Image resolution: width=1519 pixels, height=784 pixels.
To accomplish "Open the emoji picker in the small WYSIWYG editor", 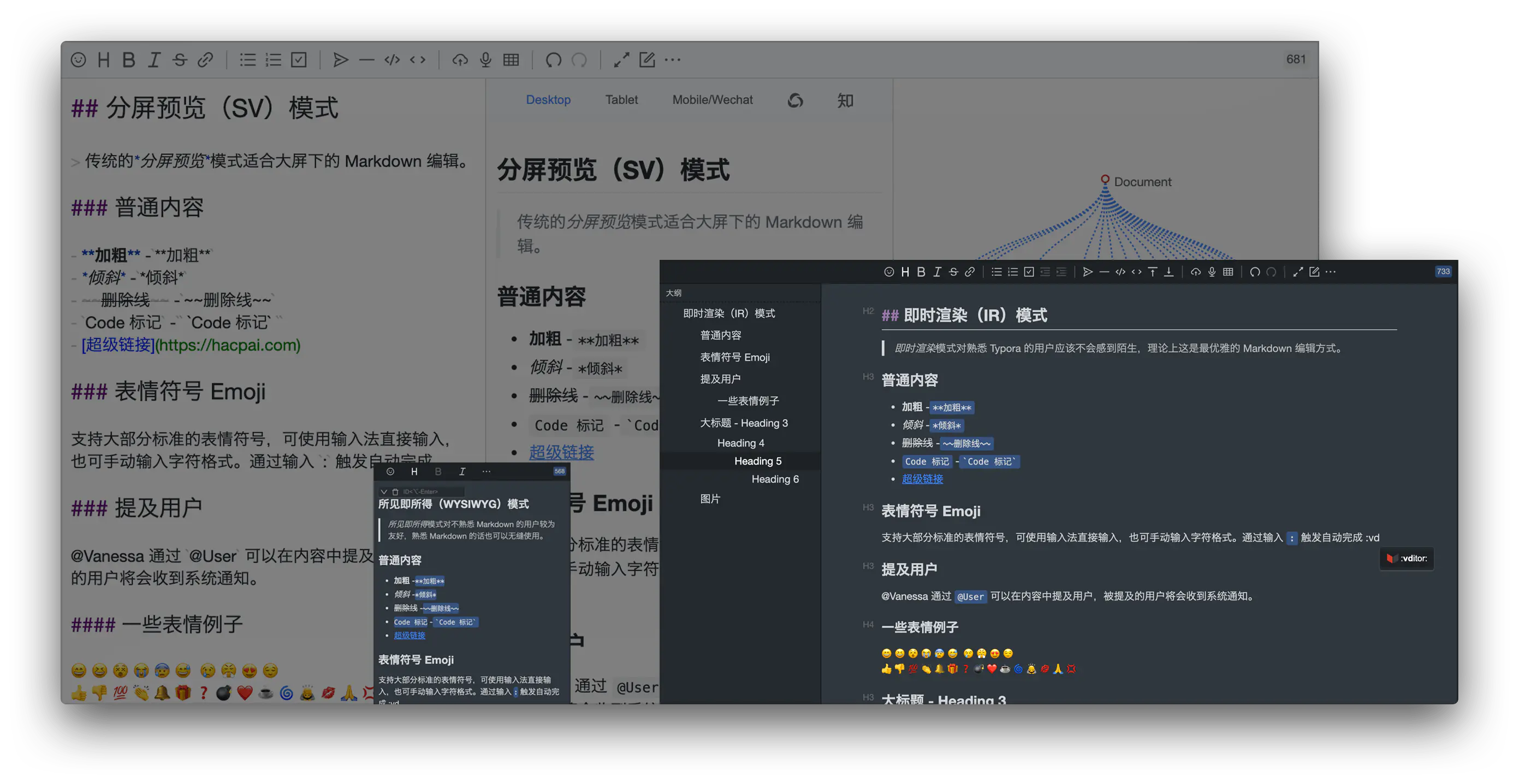I will point(390,472).
